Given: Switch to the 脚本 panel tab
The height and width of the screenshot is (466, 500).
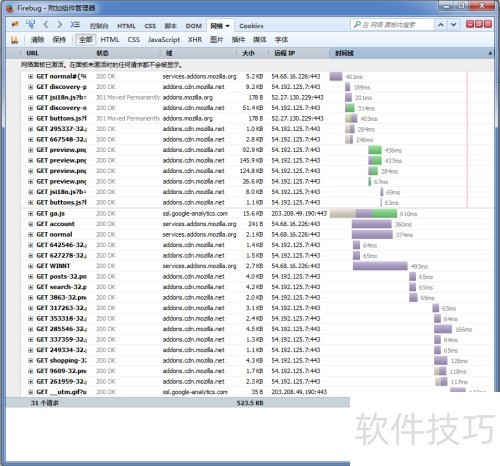Looking at the screenshot, I should click(x=171, y=26).
